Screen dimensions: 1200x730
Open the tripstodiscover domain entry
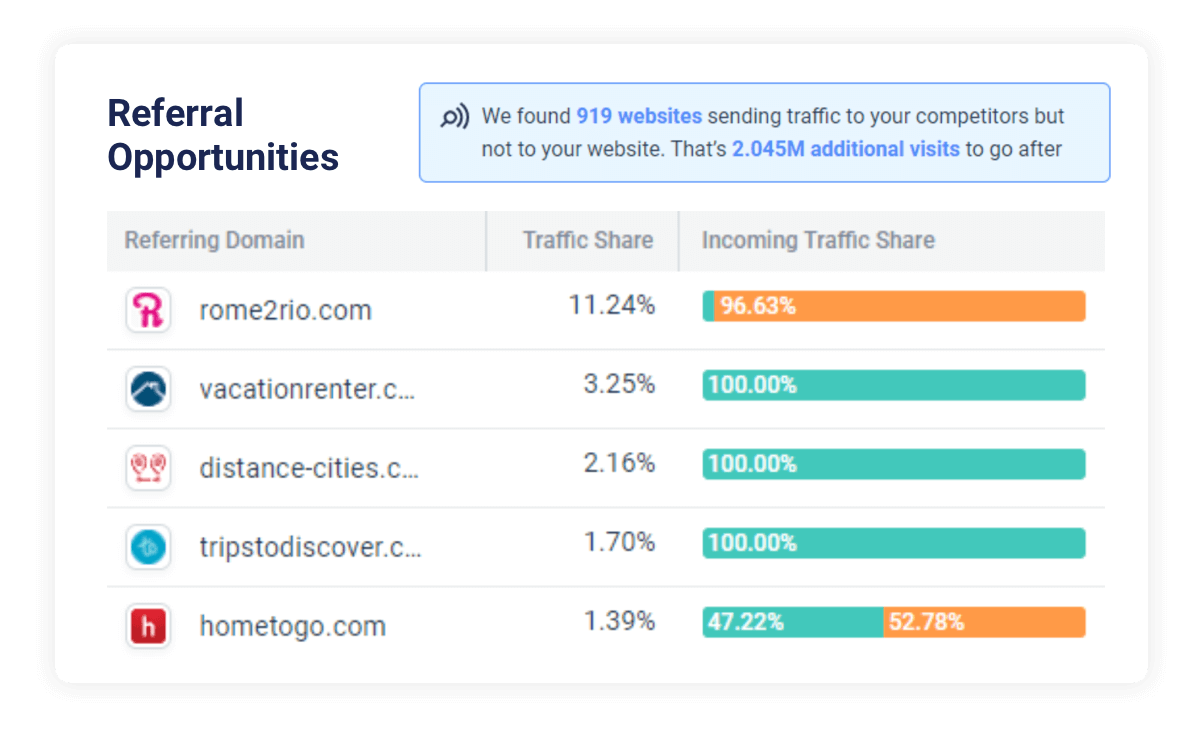(x=311, y=547)
